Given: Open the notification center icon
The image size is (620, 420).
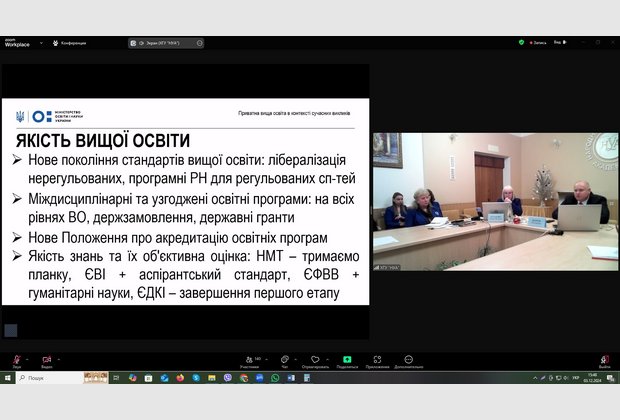Looking at the screenshot, I should tap(611, 378).
